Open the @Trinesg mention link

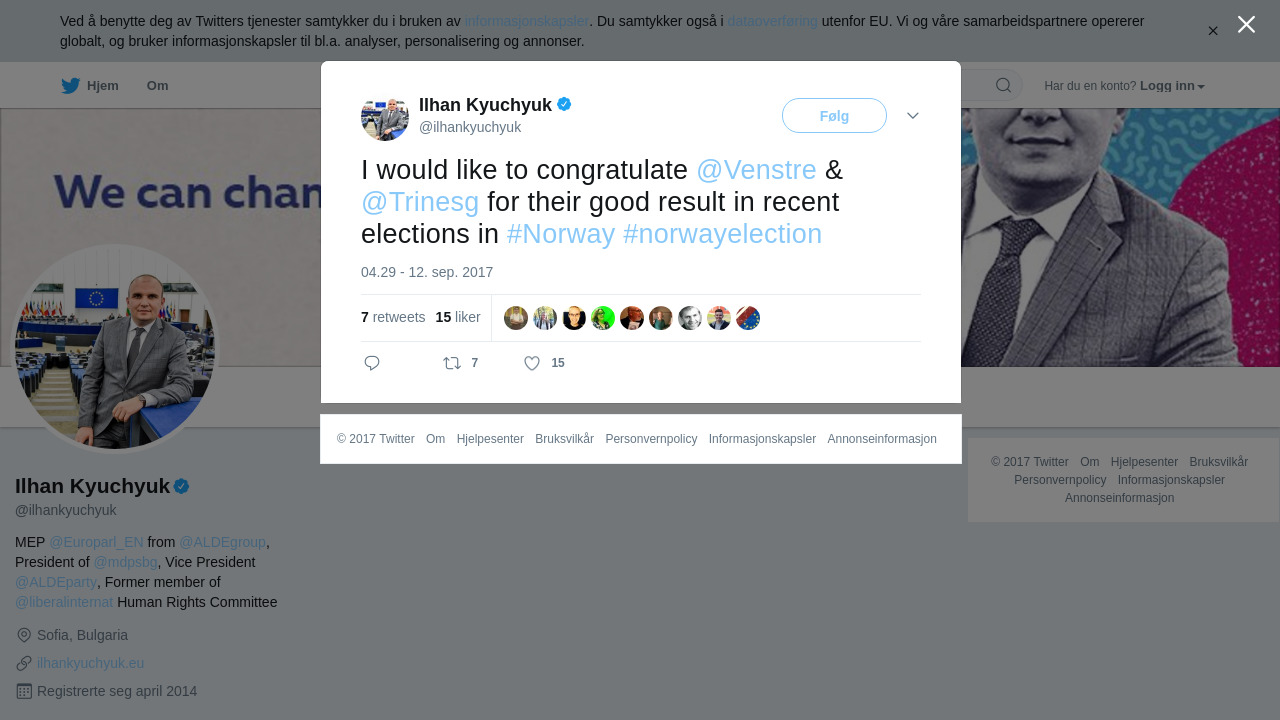tap(420, 202)
